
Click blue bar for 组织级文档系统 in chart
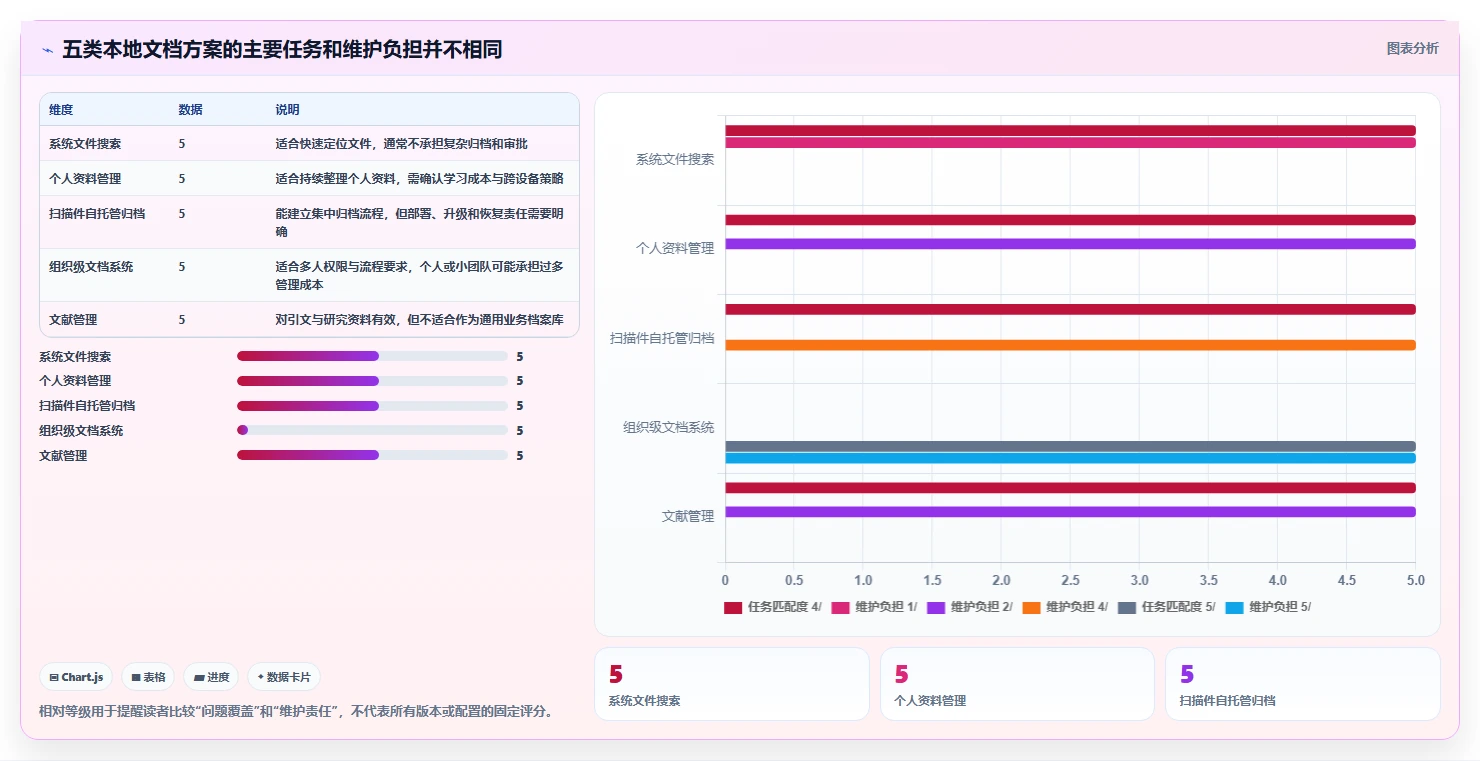1070,458
